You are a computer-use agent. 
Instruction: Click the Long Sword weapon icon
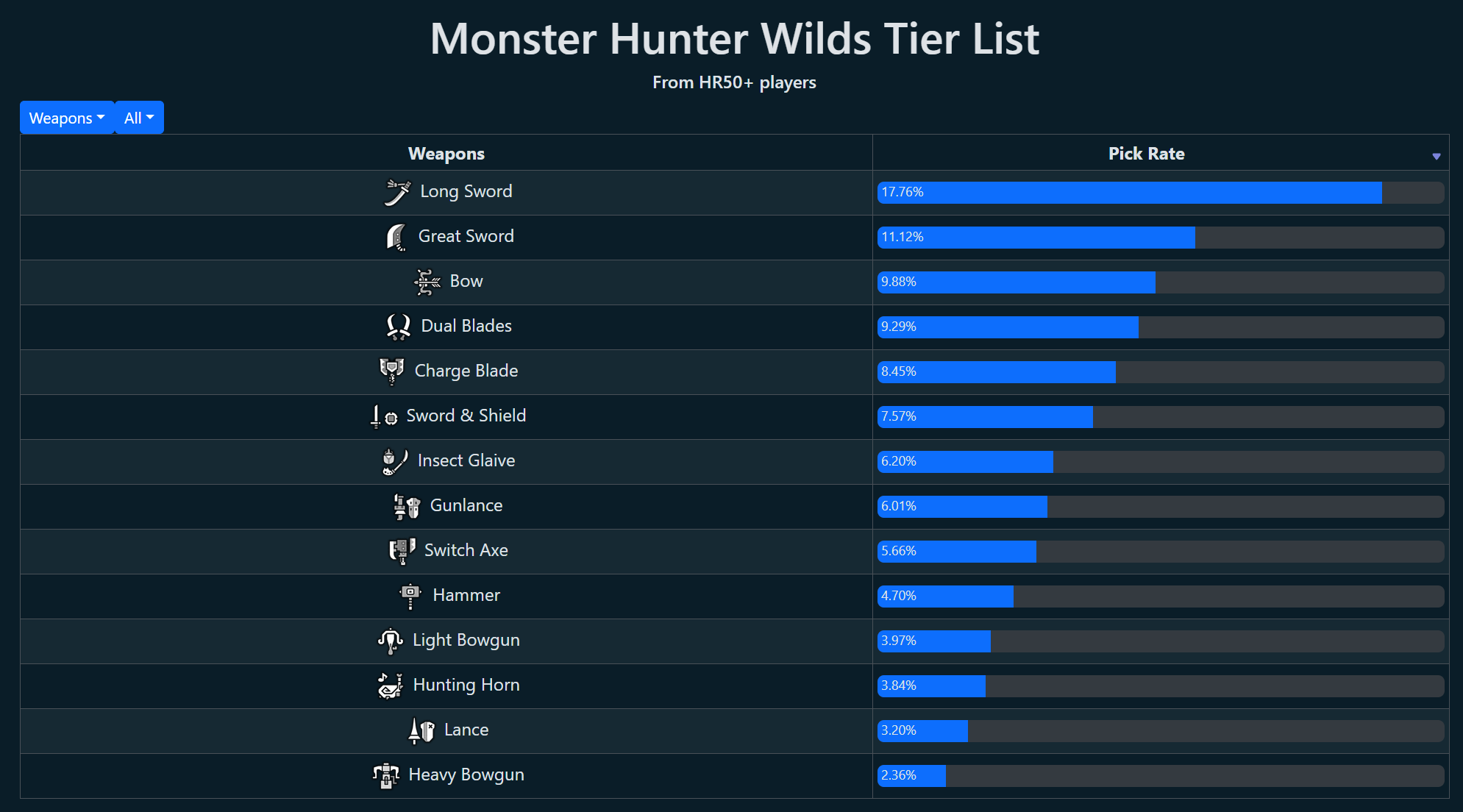coord(397,193)
